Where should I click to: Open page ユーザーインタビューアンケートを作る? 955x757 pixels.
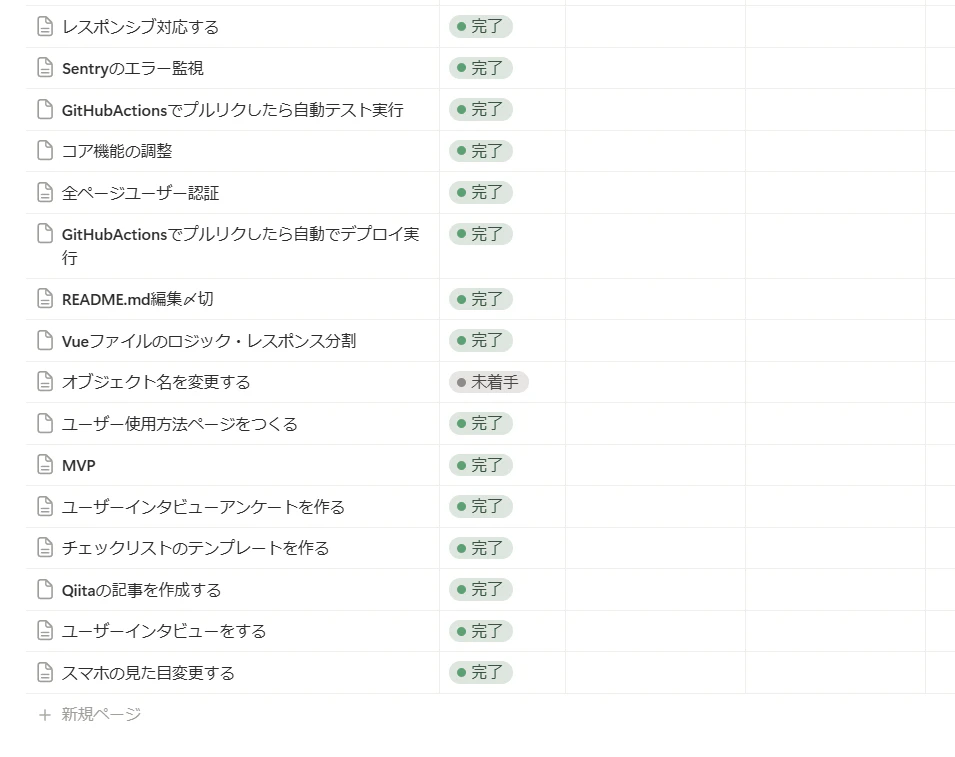[203, 507]
